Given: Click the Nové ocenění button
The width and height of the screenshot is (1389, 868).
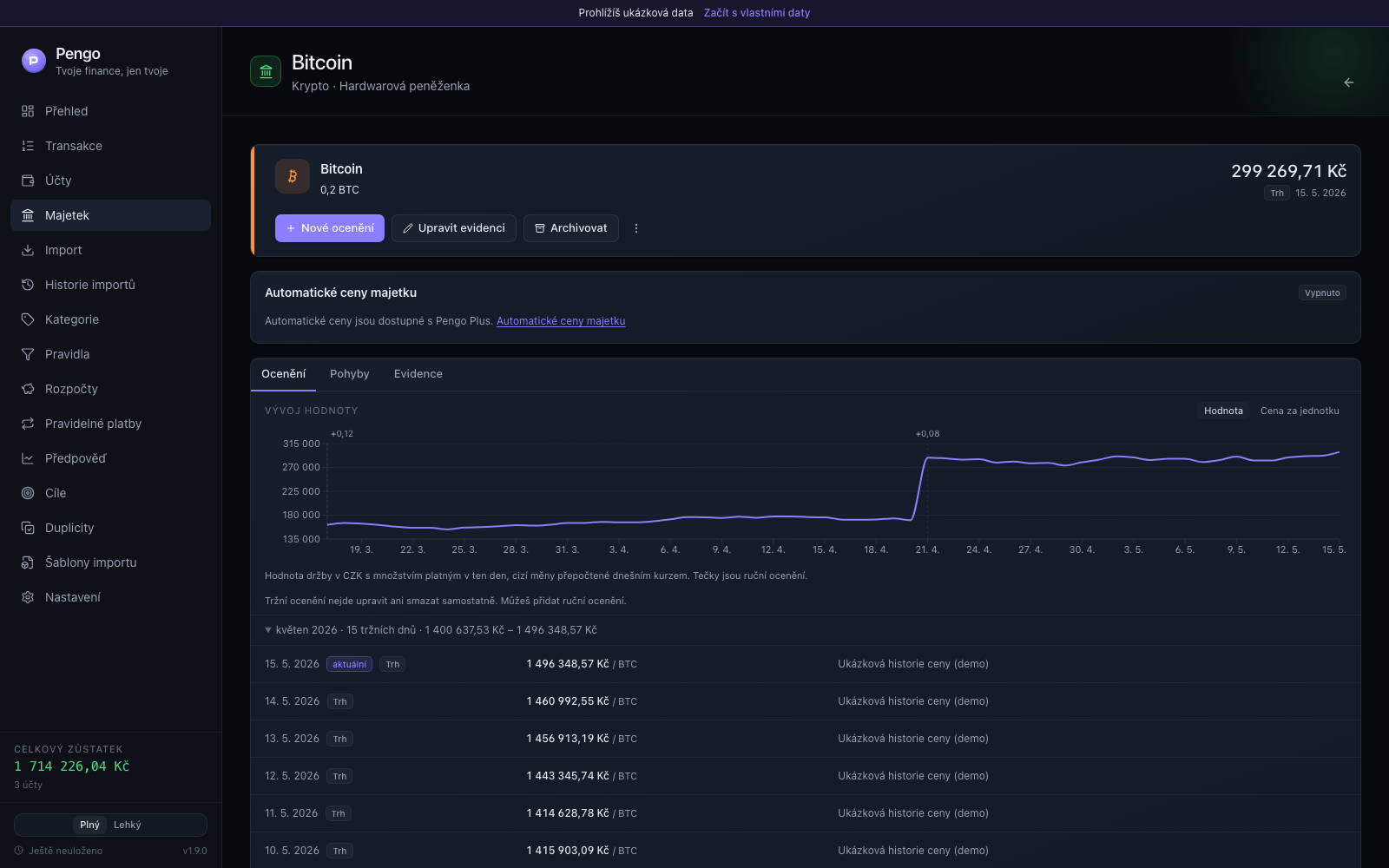Looking at the screenshot, I should (x=330, y=228).
